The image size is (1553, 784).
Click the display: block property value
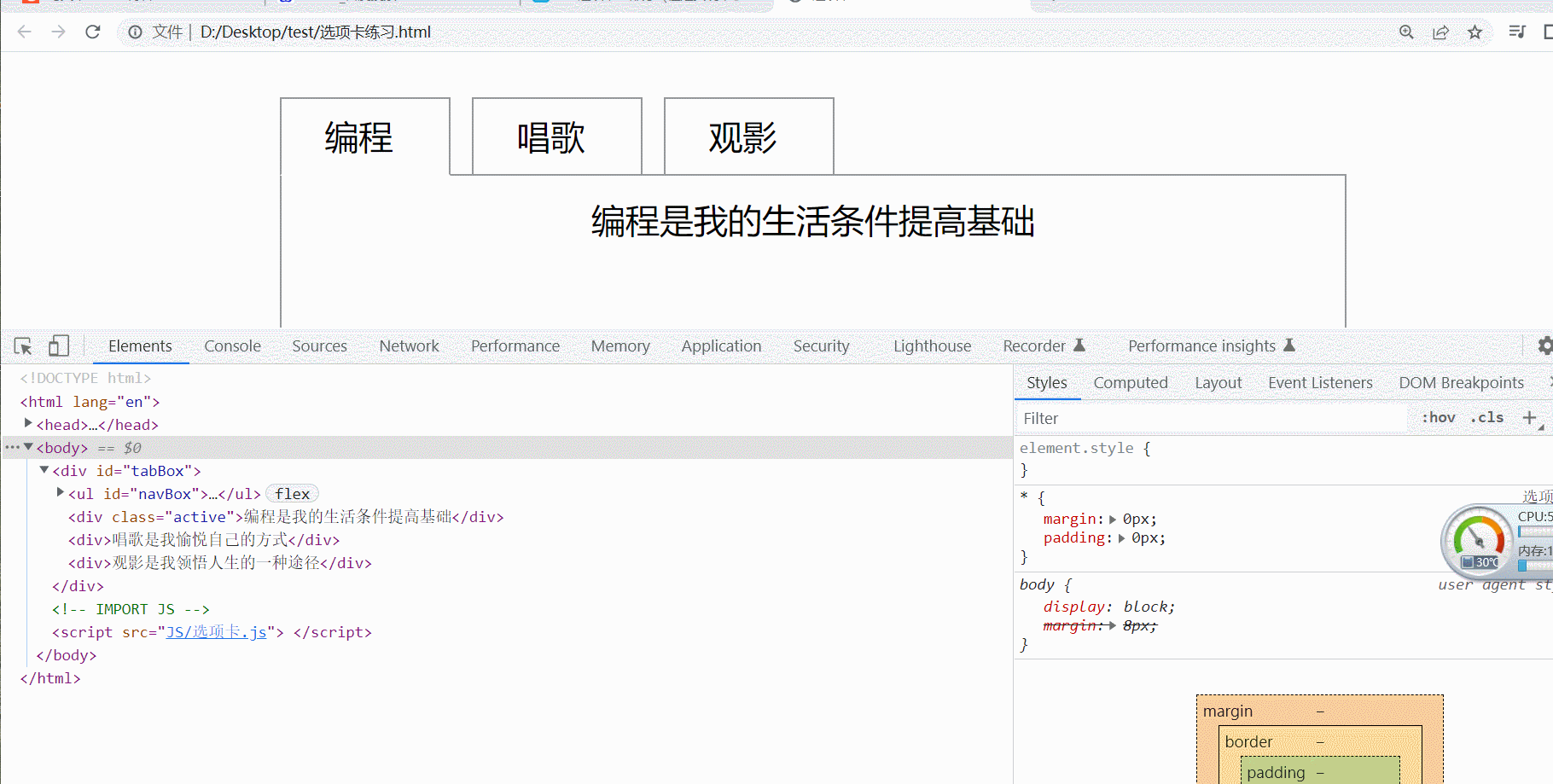(1149, 607)
